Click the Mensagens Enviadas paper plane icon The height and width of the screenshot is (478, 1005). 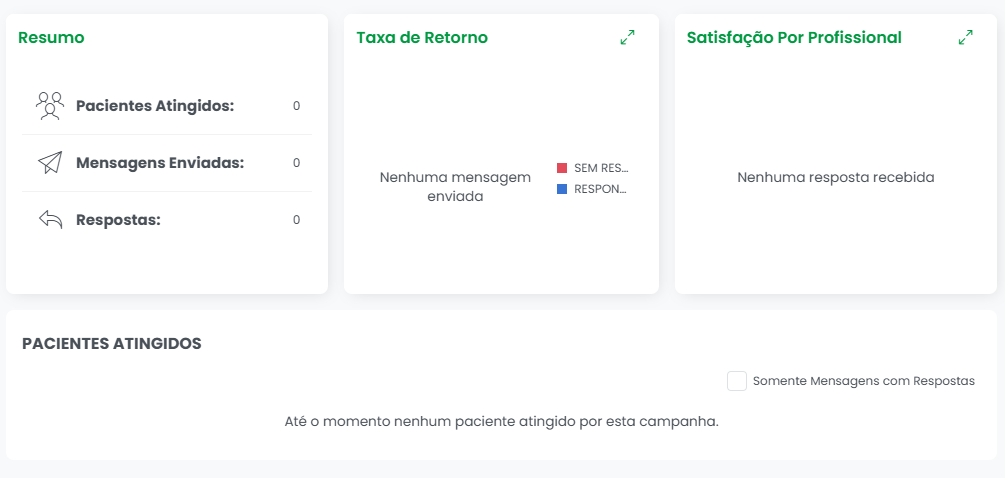(50, 163)
